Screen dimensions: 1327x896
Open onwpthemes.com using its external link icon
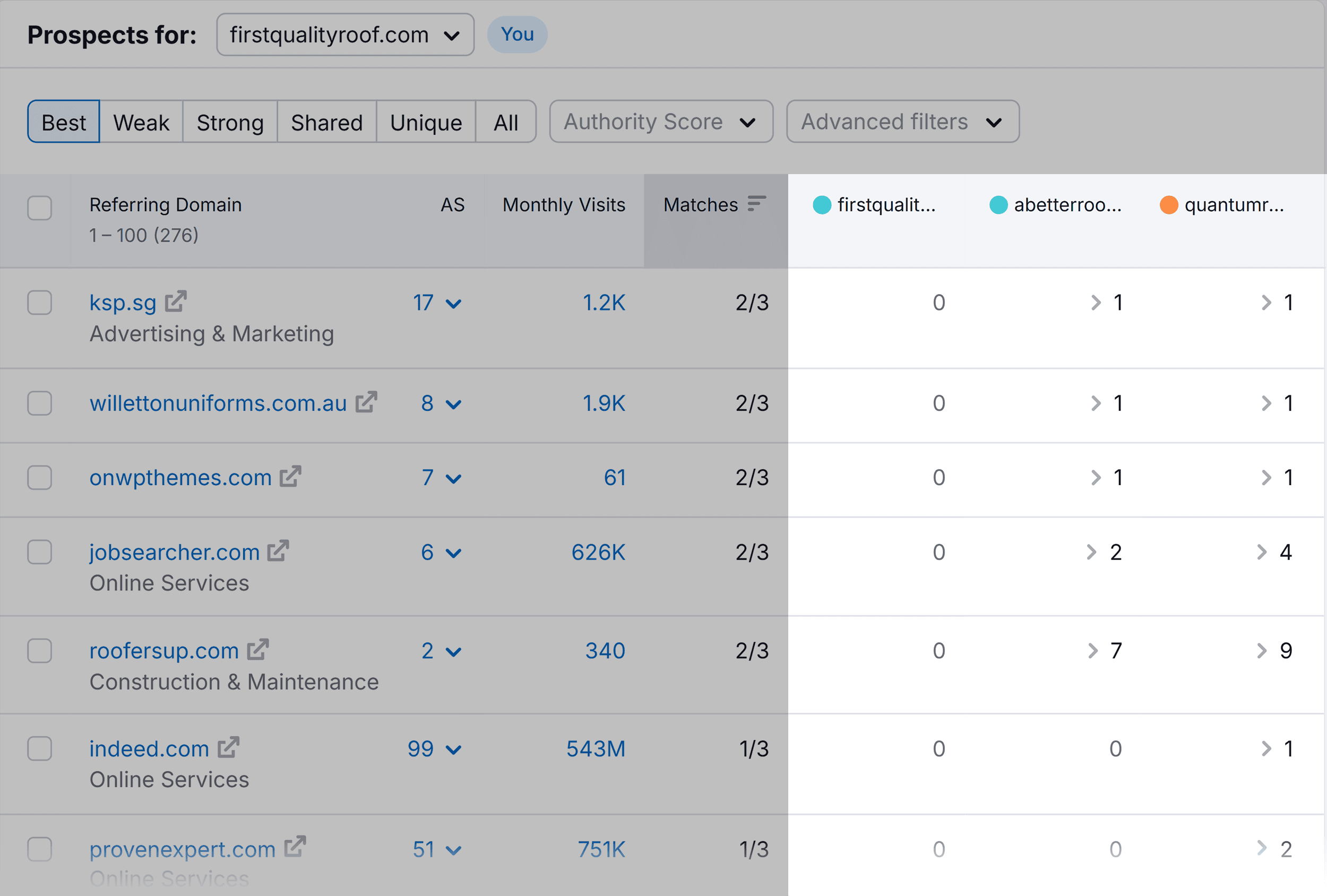pyautogui.click(x=290, y=476)
